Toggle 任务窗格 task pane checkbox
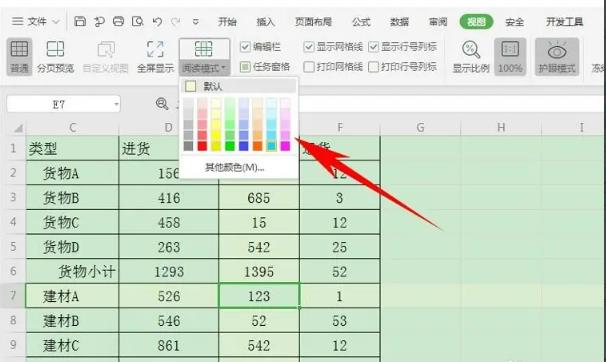This screenshot has height=362, width=606. click(245, 67)
